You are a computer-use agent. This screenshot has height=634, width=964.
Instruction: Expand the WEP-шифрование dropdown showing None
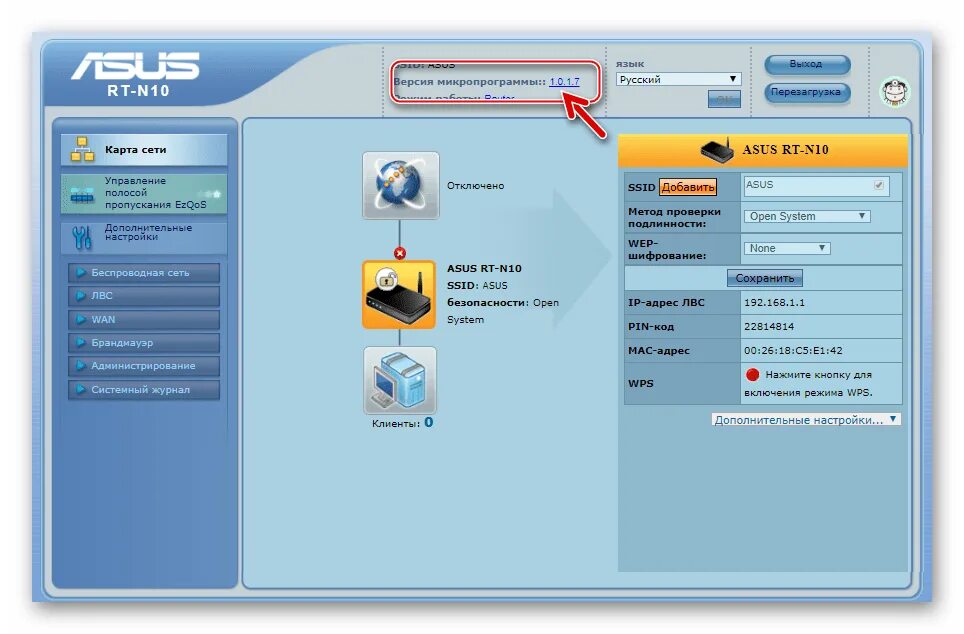pos(786,247)
